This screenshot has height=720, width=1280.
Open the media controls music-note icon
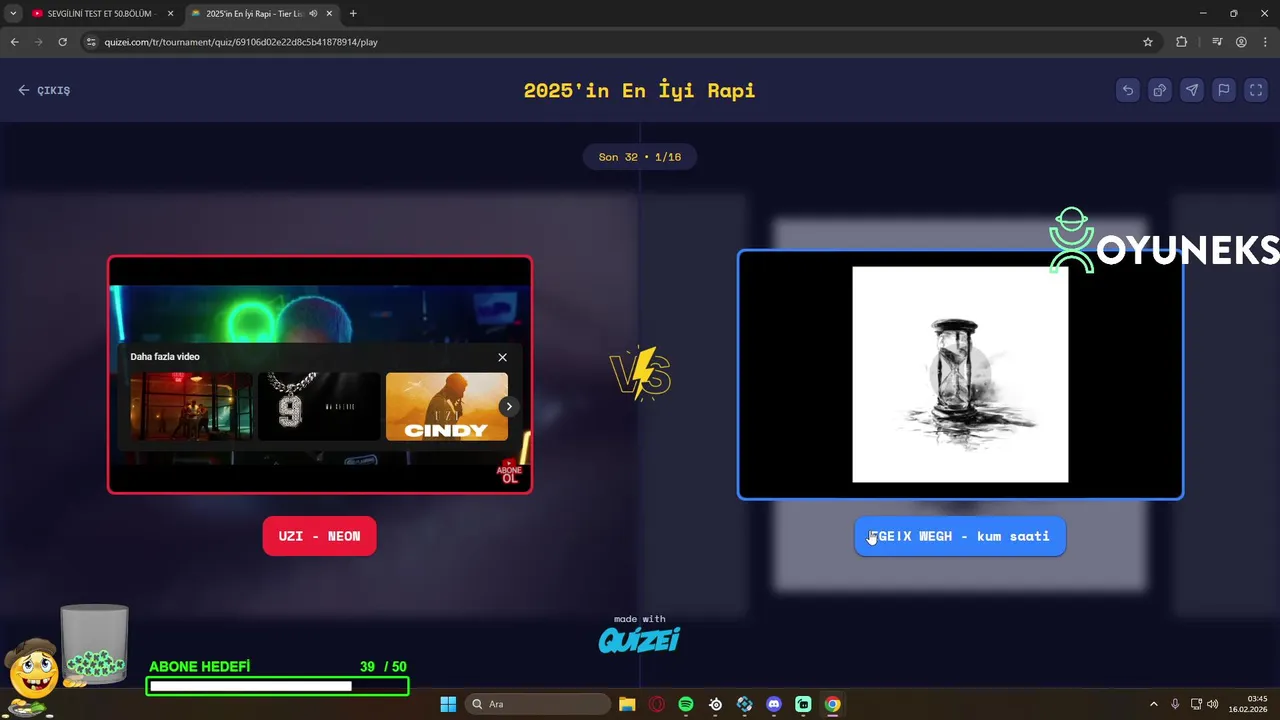point(1217,42)
